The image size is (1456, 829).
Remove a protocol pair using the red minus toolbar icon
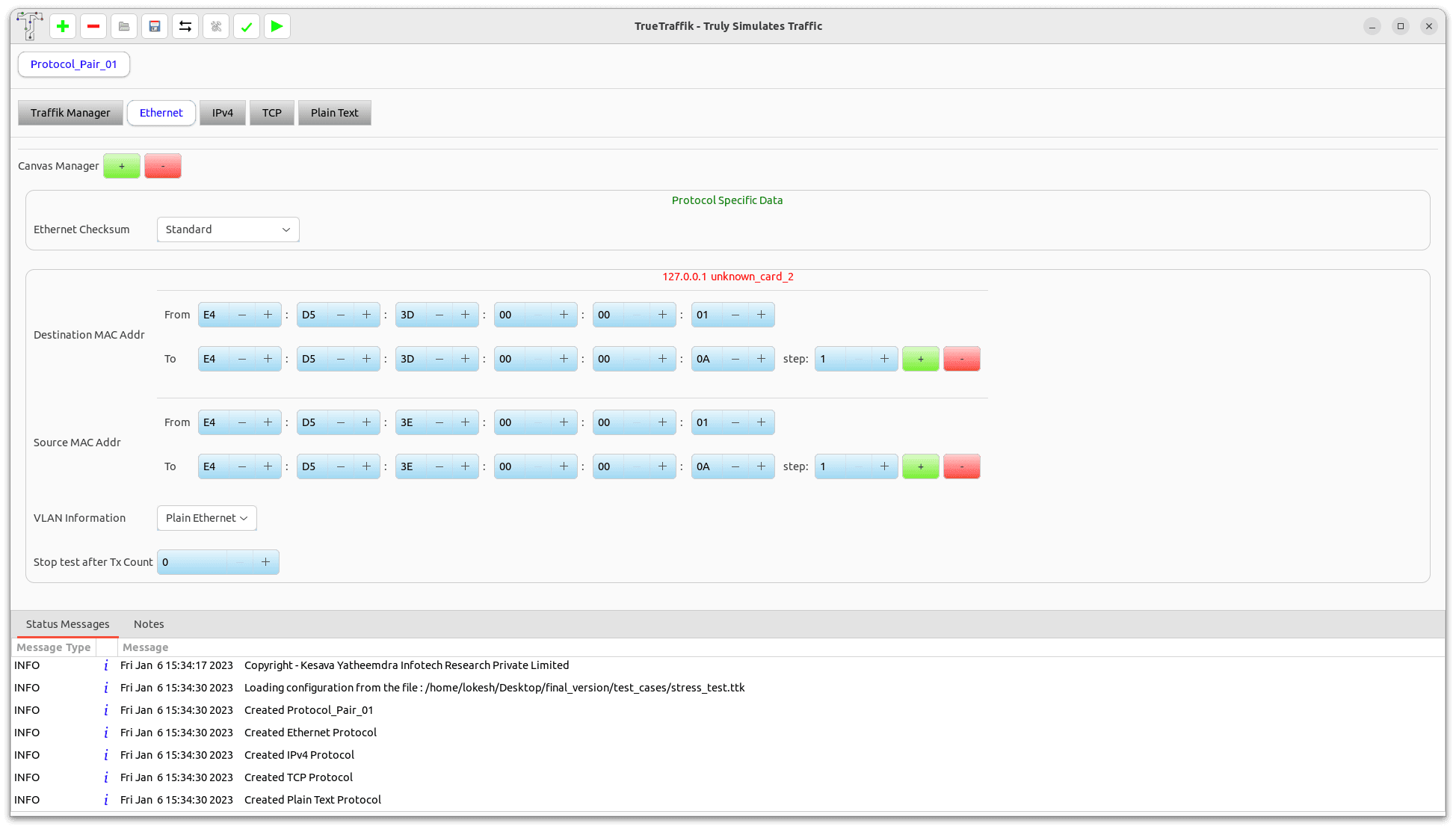coord(93,26)
